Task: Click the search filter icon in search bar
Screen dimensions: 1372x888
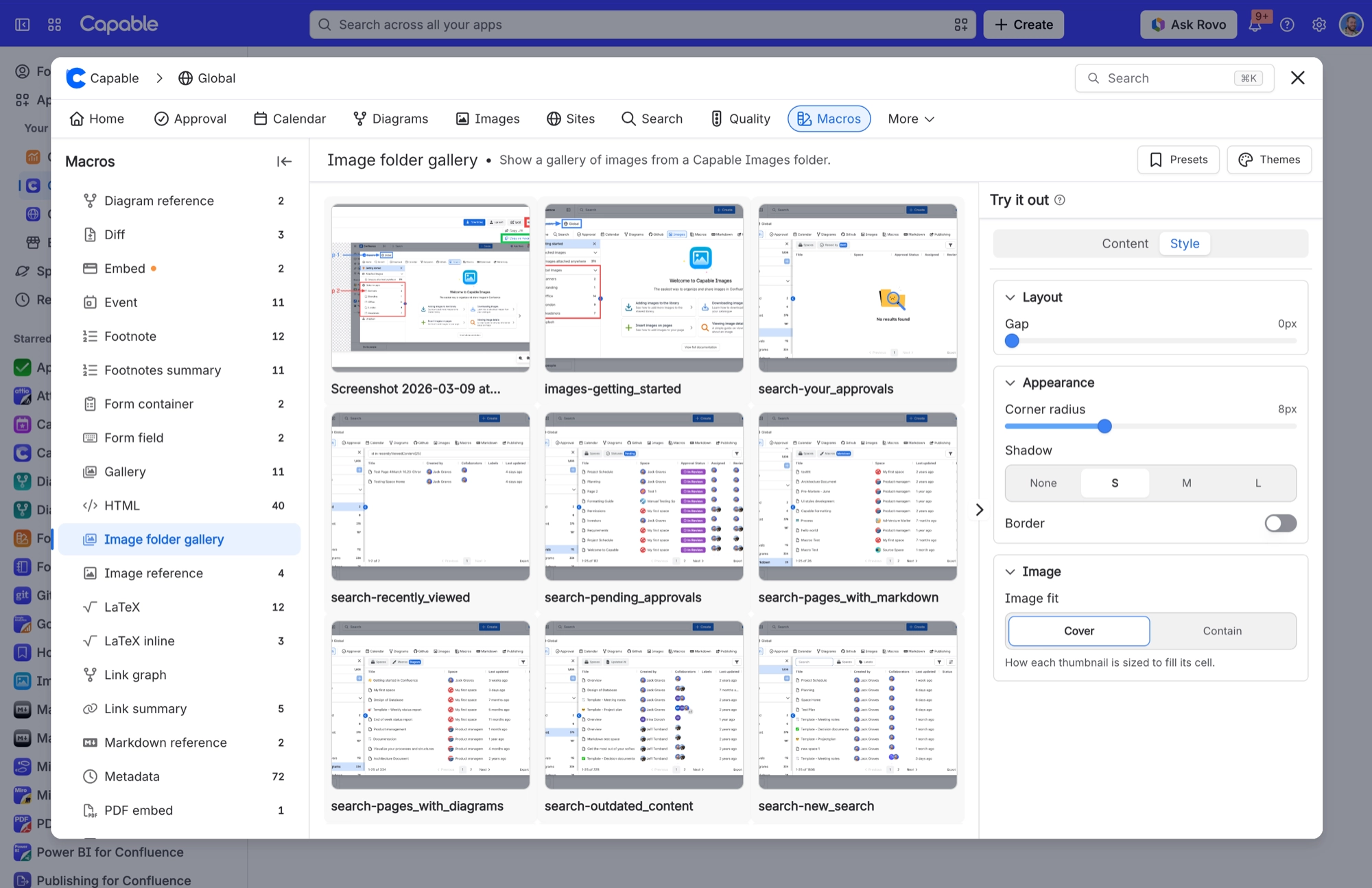Action: (961, 25)
